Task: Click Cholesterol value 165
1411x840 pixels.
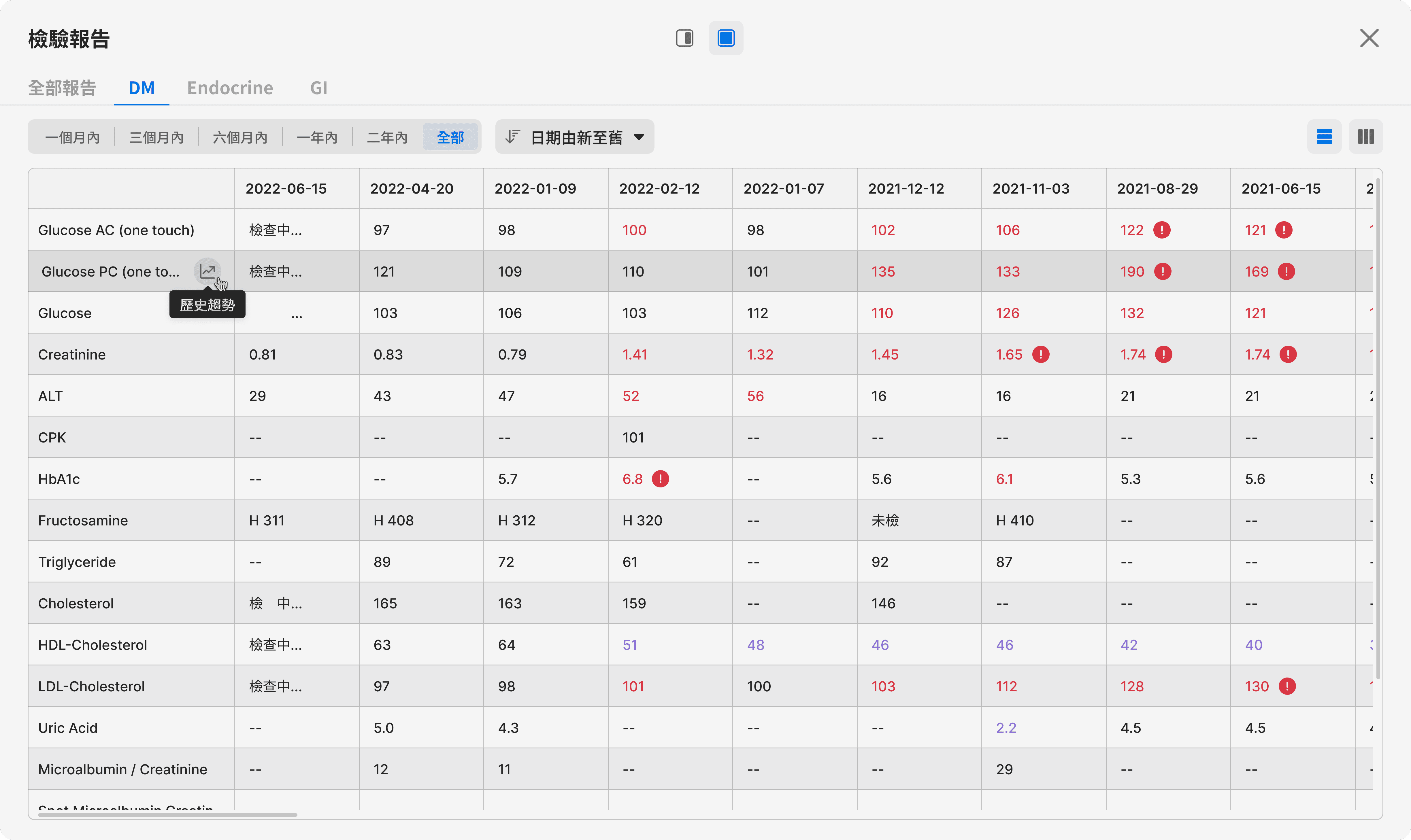Action: coord(385,603)
